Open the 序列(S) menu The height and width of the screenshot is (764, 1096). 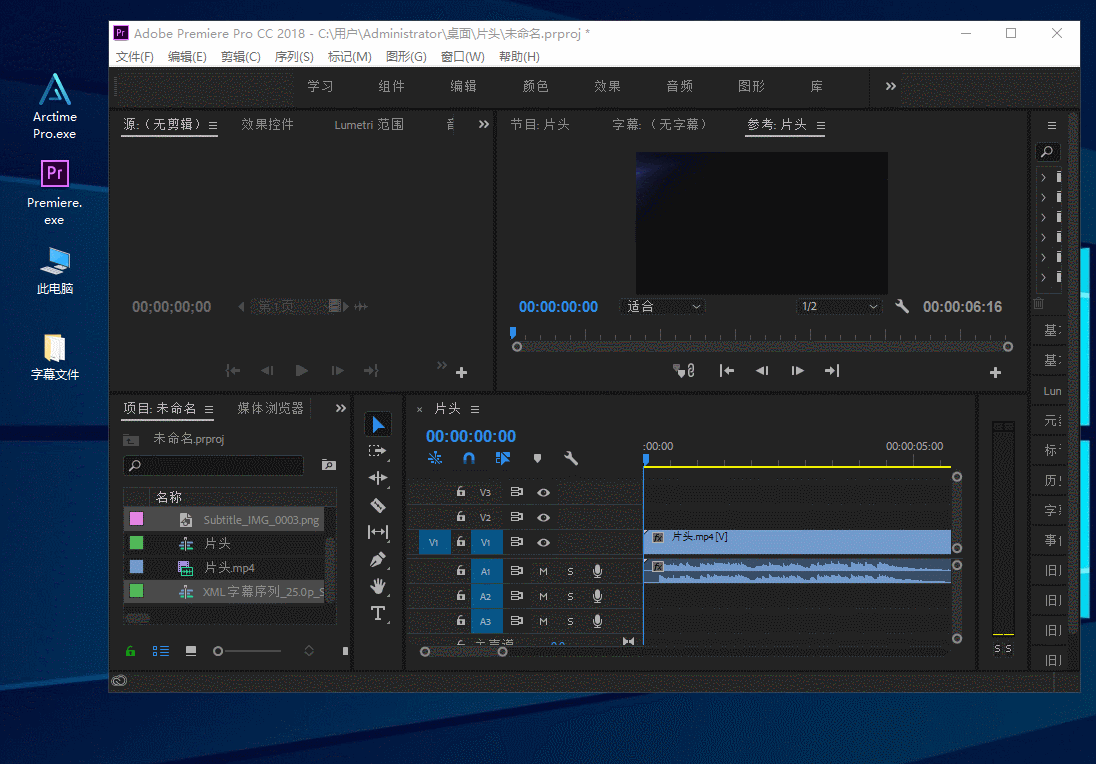tap(294, 57)
